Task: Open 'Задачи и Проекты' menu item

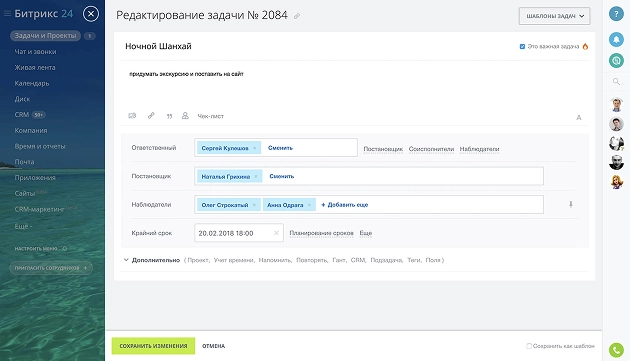Action: pos(45,36)
